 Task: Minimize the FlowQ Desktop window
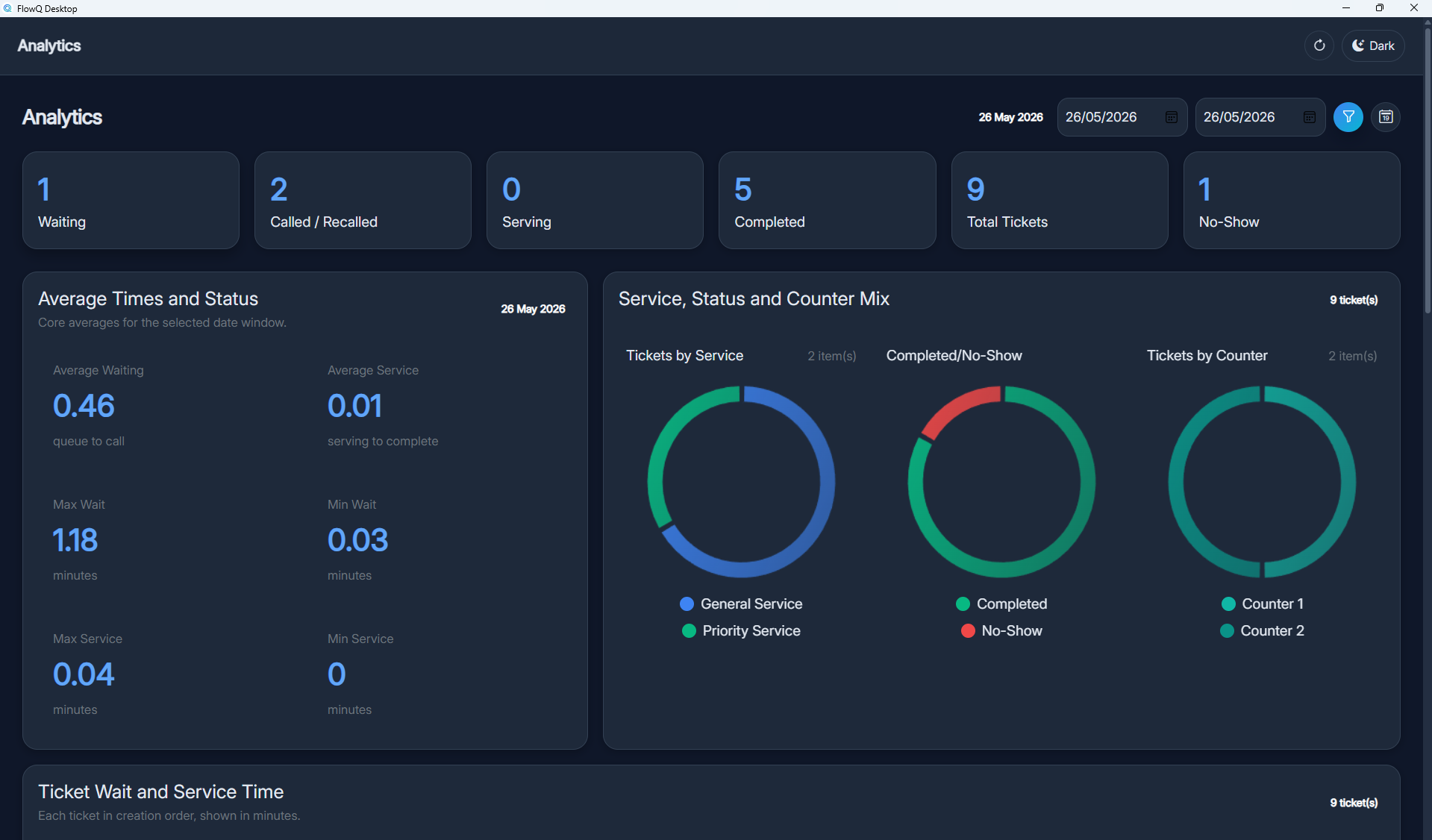click(x=1346, y=8)
